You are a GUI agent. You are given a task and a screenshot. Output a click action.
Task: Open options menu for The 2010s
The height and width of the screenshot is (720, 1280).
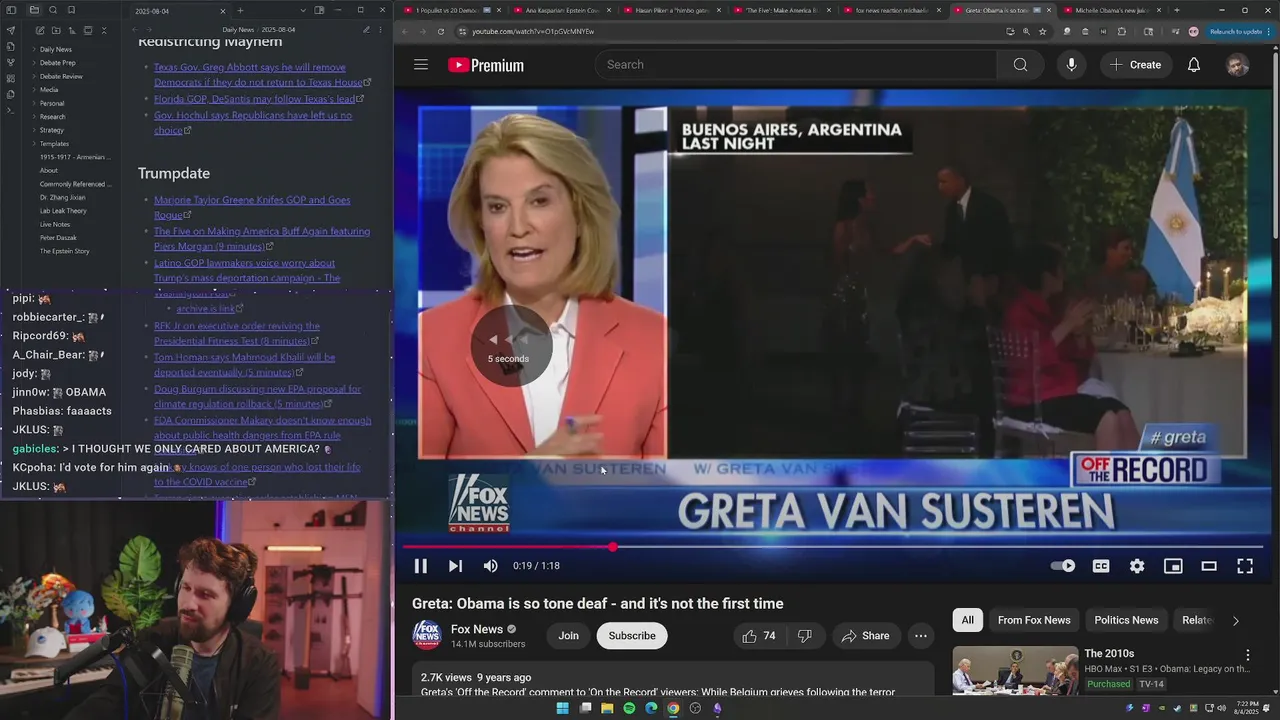coord(1248,655)
